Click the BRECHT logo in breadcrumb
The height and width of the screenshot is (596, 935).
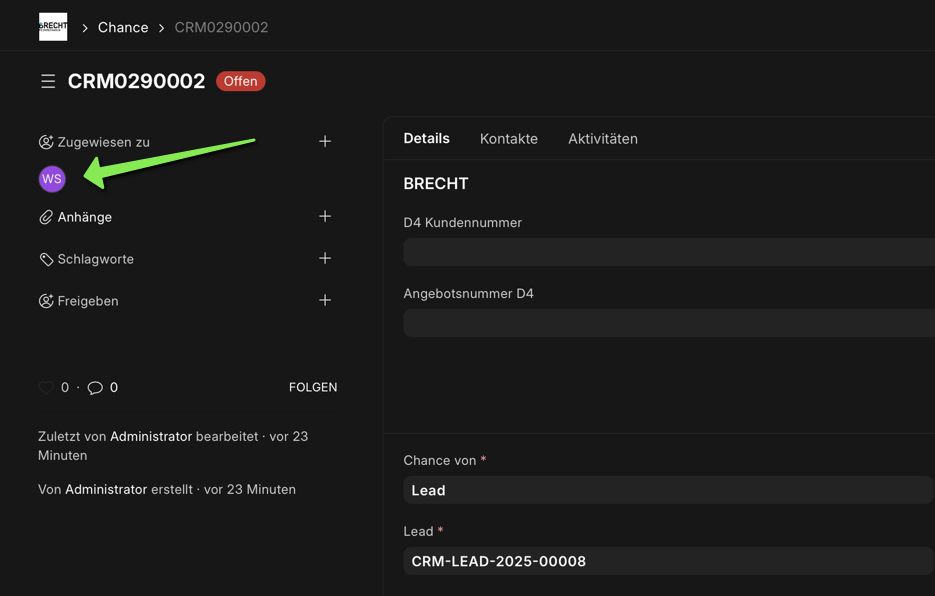tap(53, 27)
